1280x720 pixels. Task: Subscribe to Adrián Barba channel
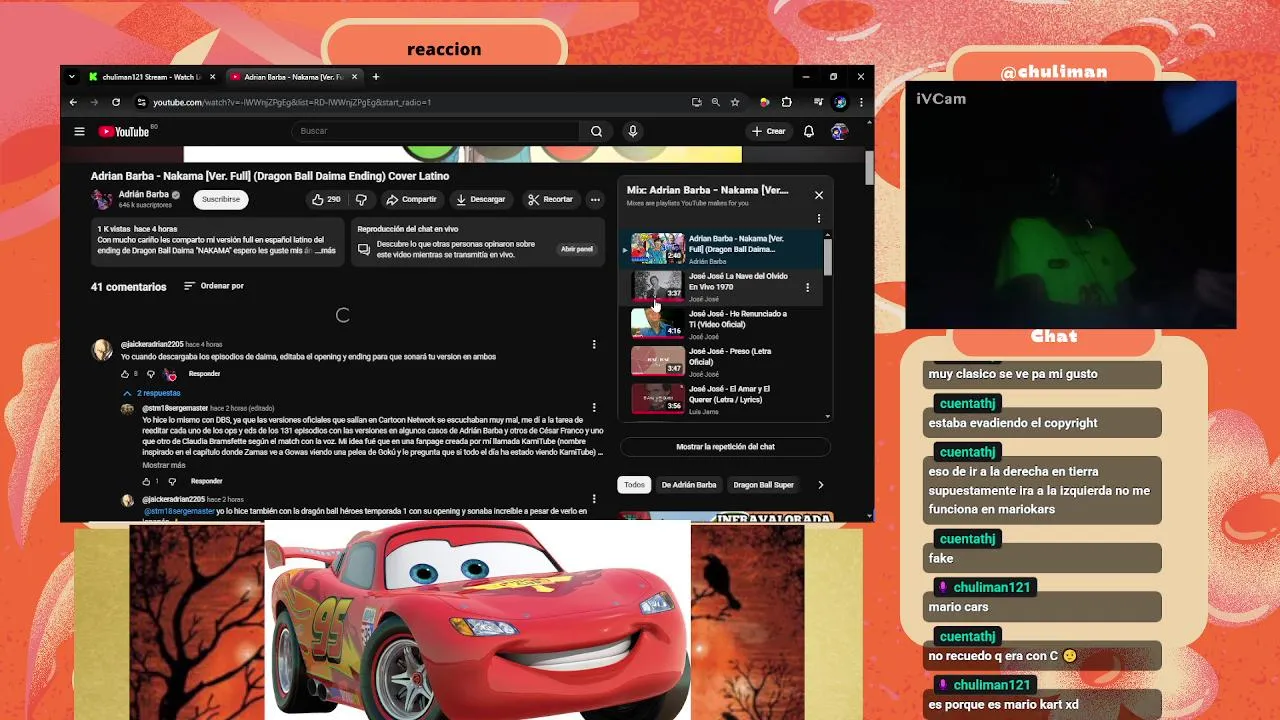tap(221, 199)
